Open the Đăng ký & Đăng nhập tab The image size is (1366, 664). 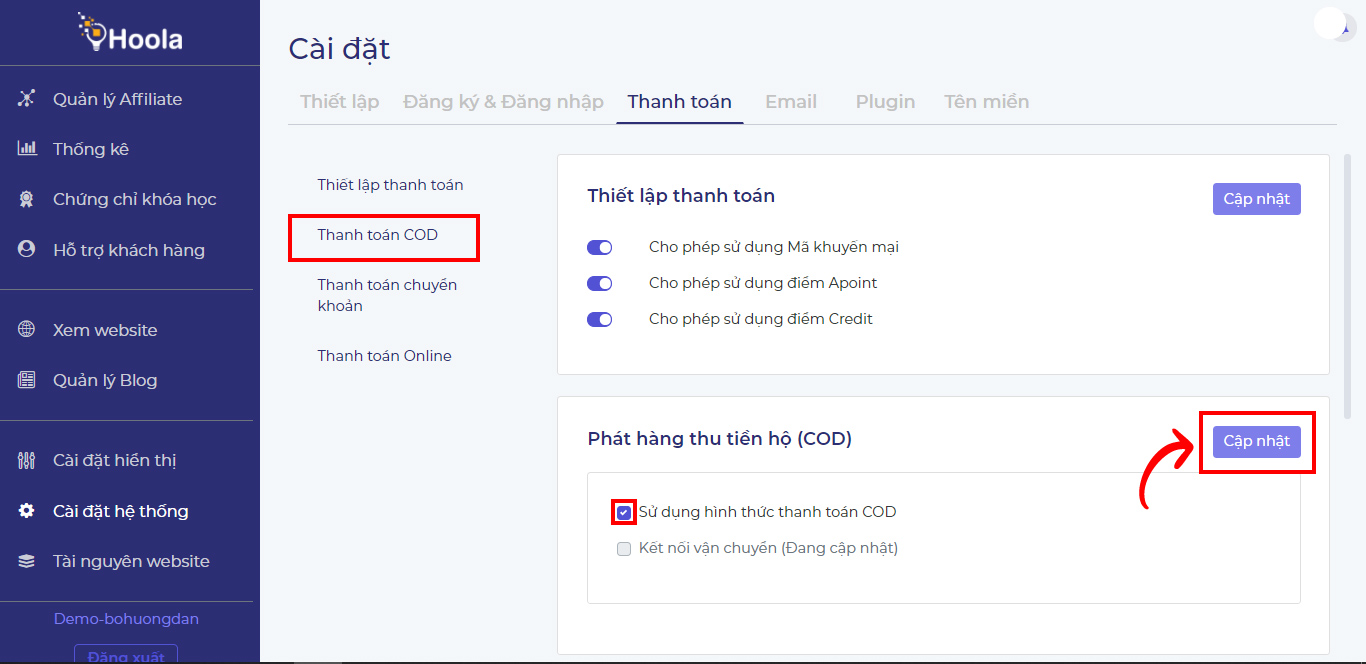click(503, 102)
